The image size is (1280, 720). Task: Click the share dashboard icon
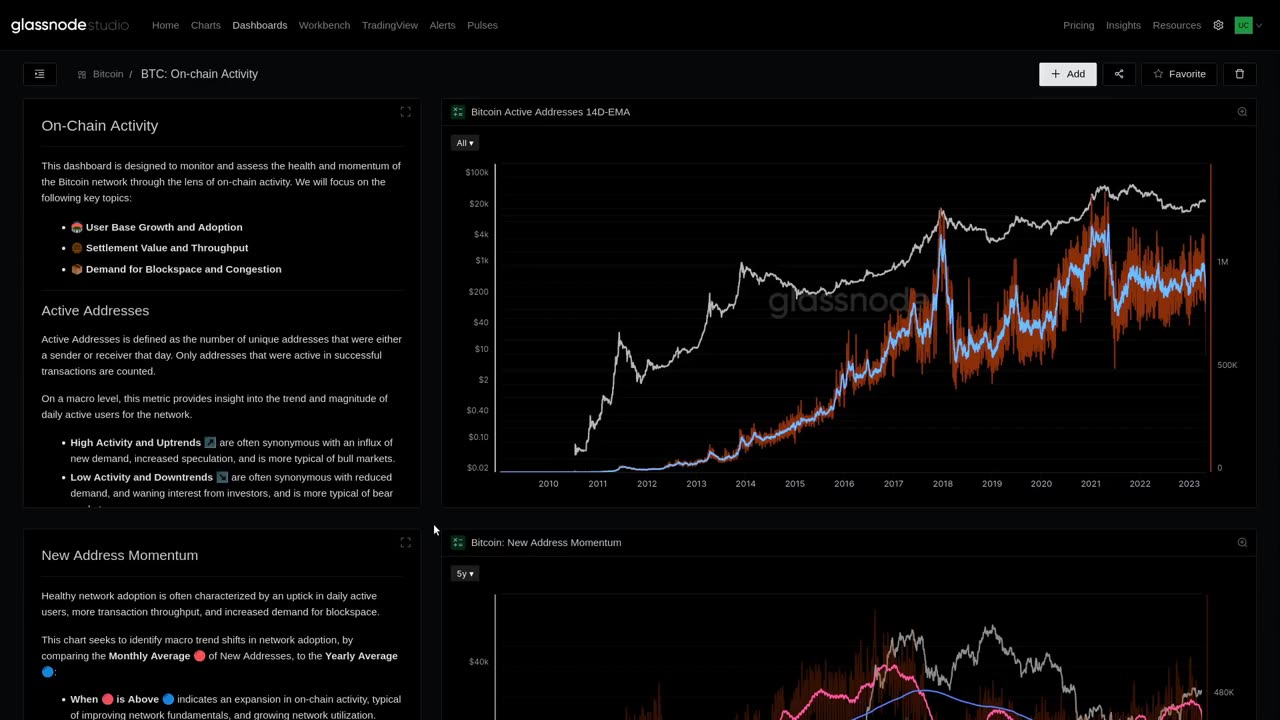click(1119, 74)
